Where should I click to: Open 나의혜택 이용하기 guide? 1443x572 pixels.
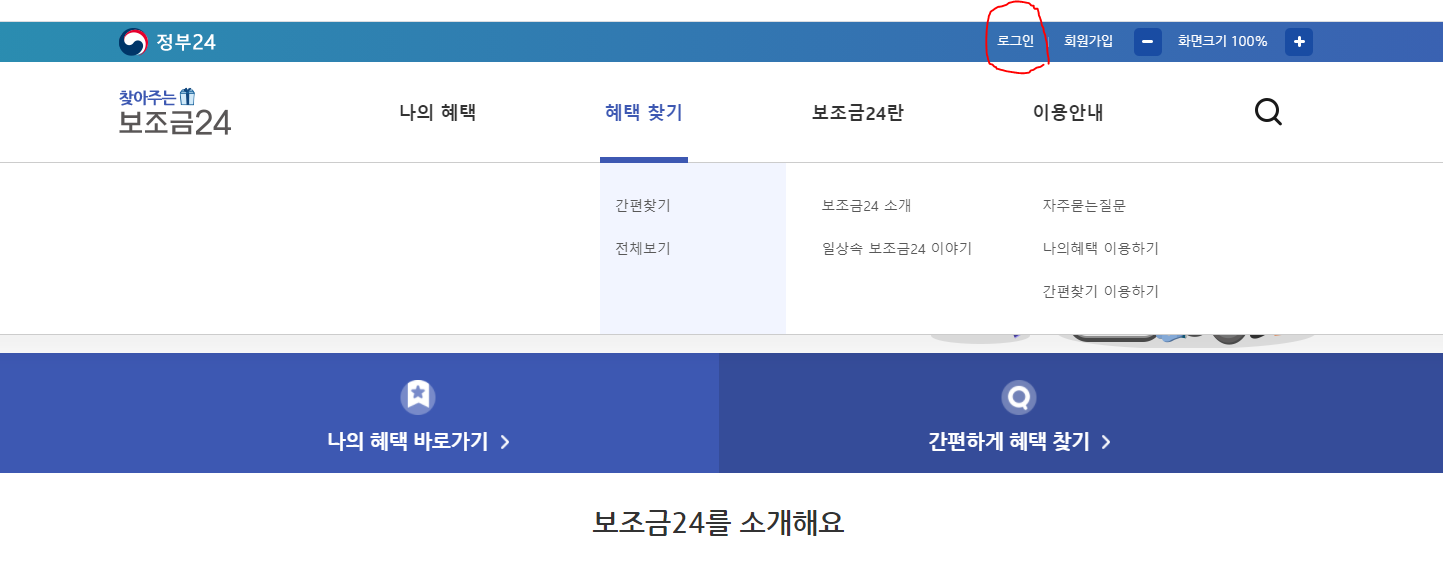(x=1100, y=248)
